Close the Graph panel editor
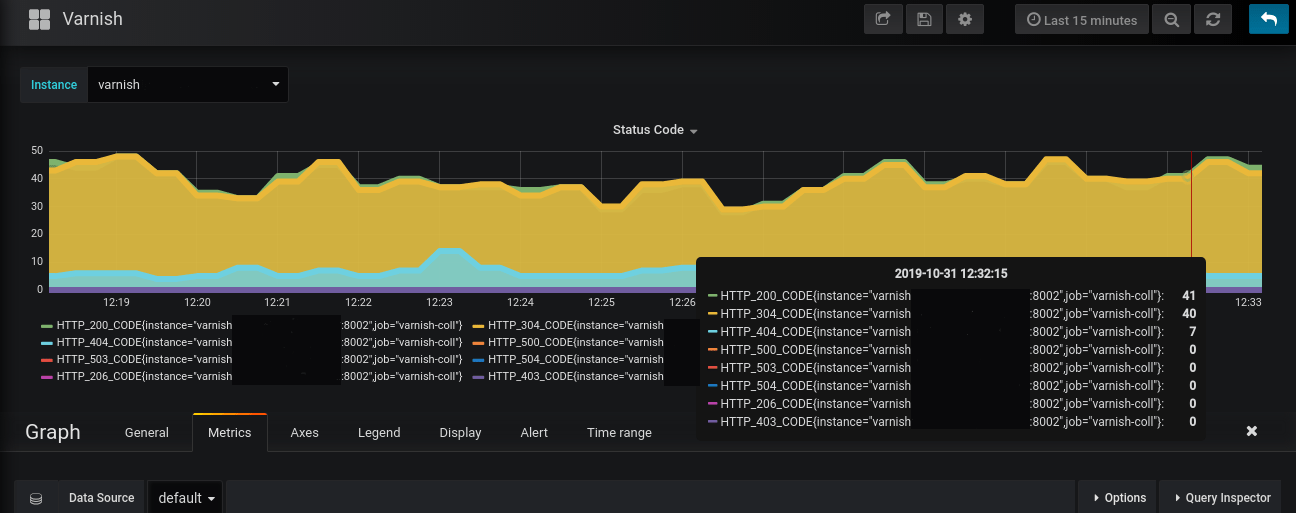This screenshot has width=1296, height=513. point(1251,431)
